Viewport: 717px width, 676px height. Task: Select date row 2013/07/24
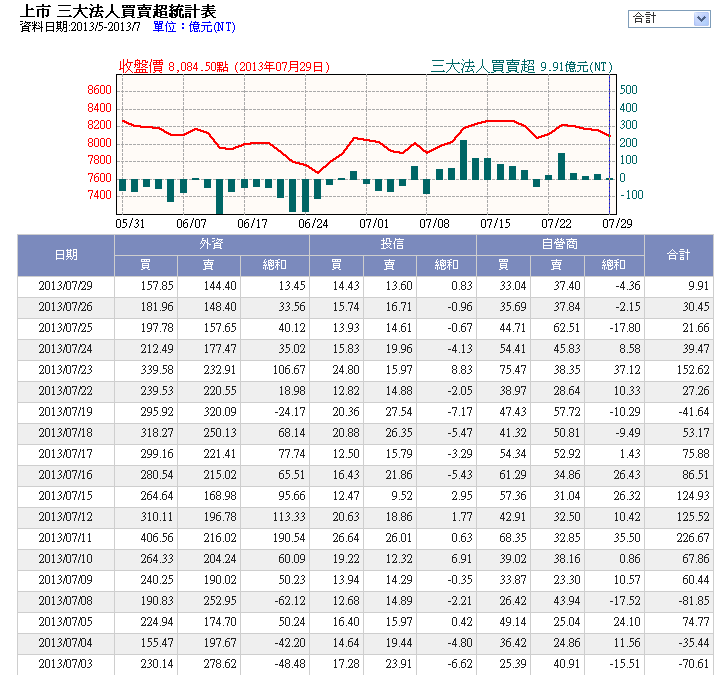(65, 349)
